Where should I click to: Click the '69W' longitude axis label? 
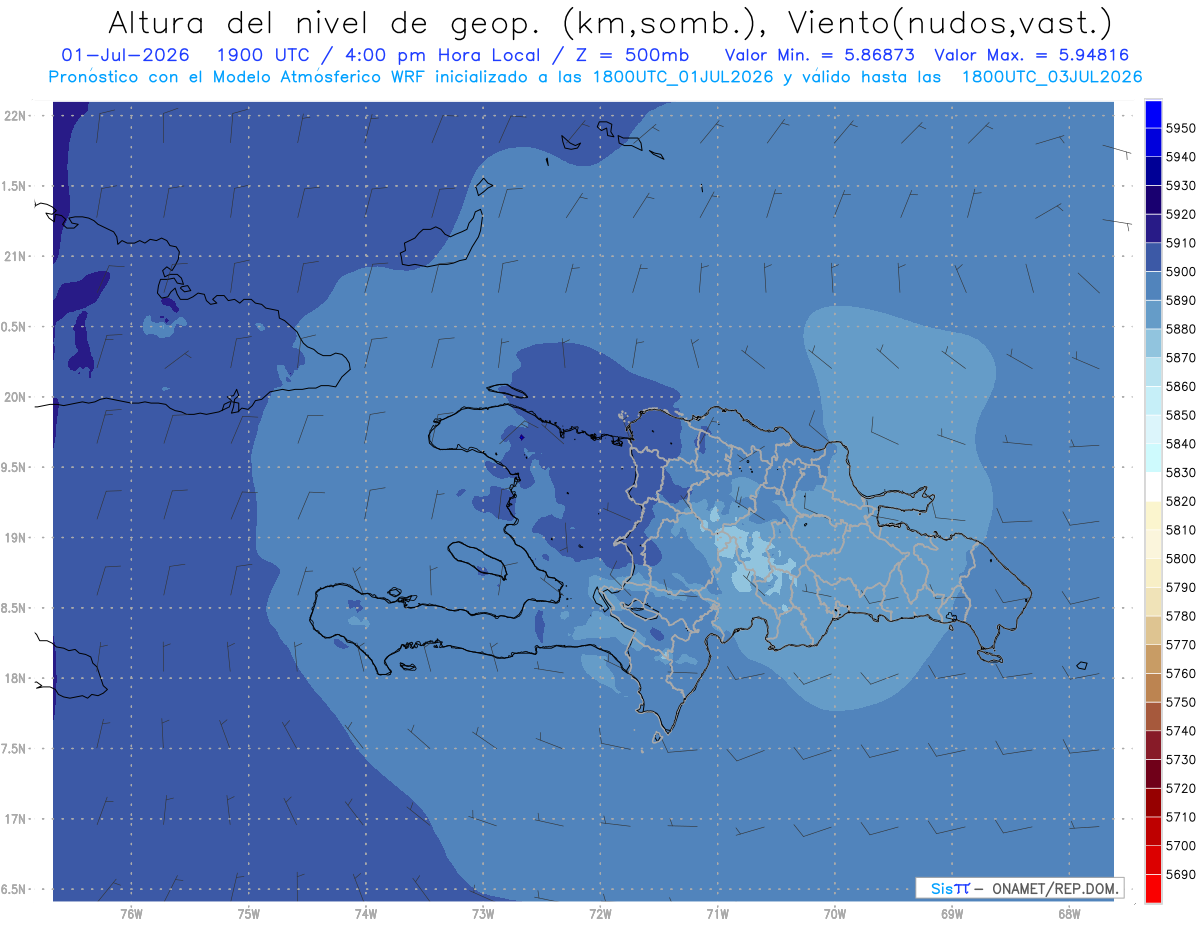pyautogui.click(x=952, y=912)
